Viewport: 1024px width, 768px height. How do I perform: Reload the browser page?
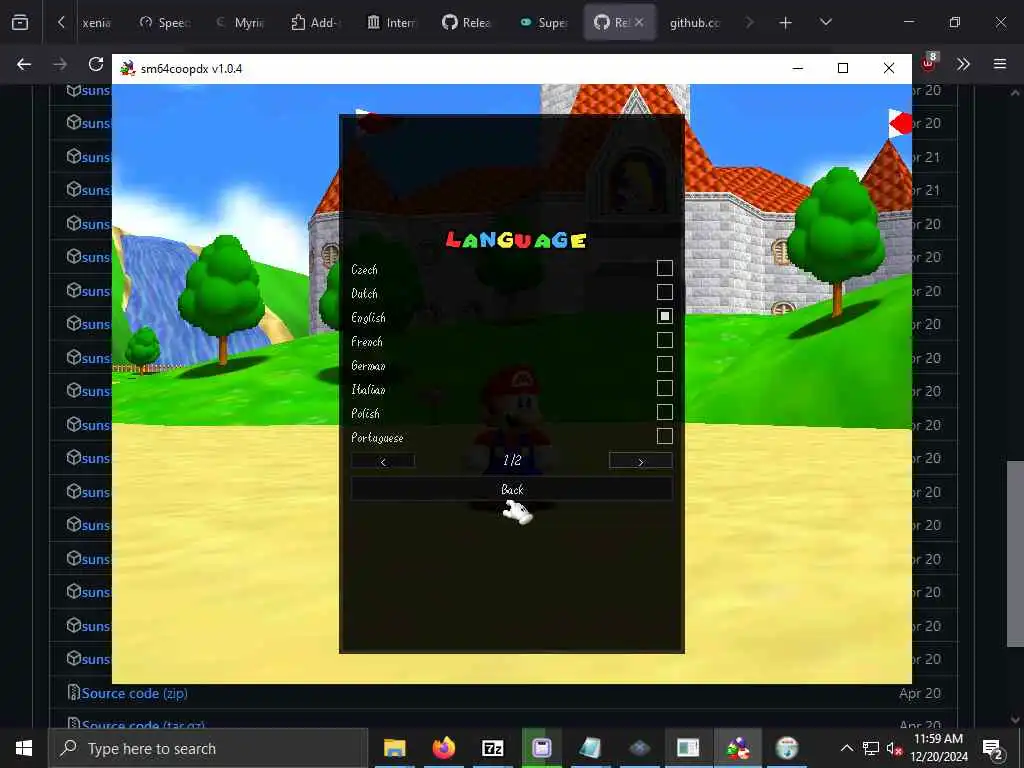pyautogui.click(x=96, y=64)
